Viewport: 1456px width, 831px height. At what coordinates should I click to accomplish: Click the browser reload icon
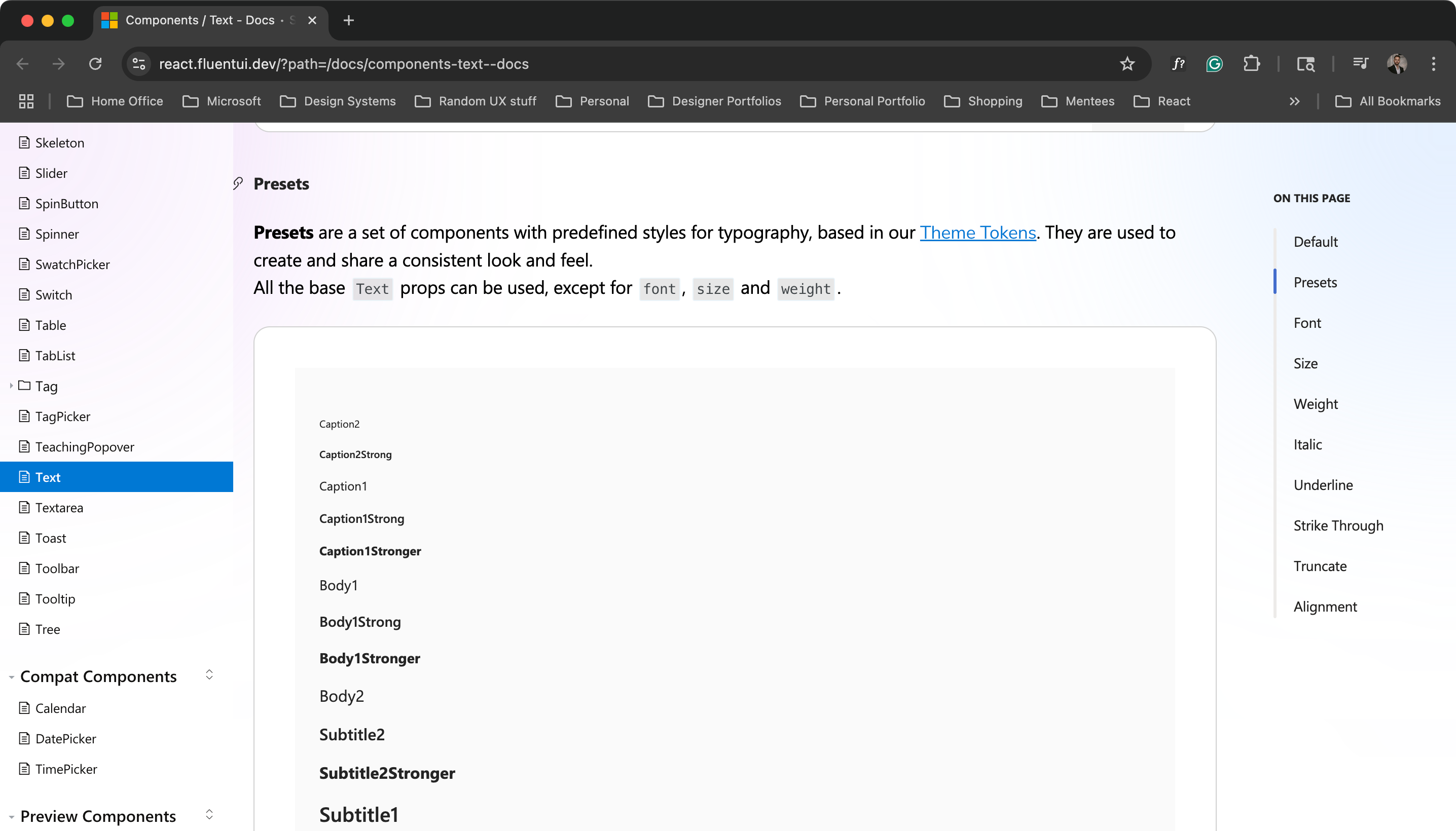(x=95, y=64)
